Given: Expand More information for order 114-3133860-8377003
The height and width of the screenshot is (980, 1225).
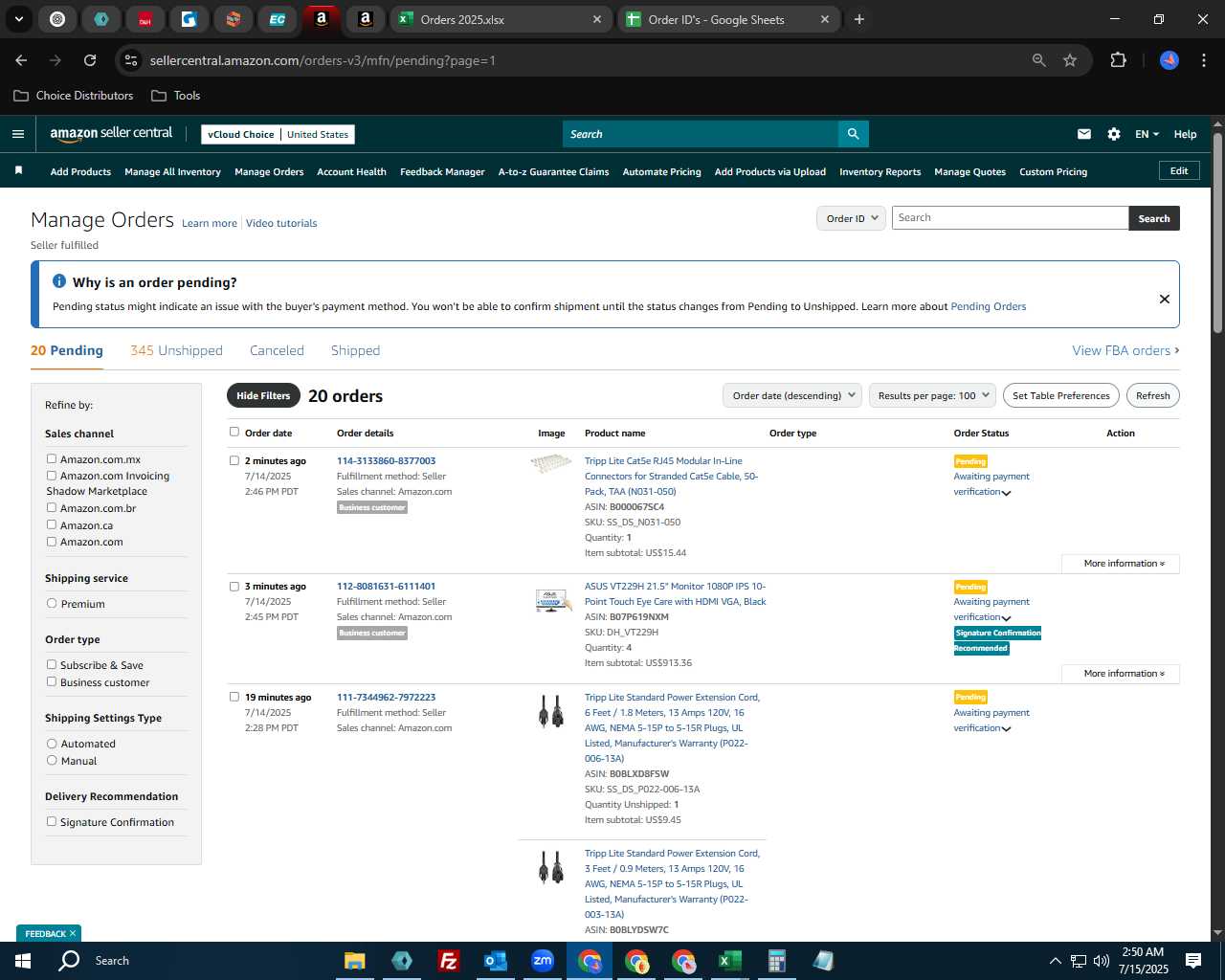Looking at the screenshot, I should pyautogui.click(x=1121, y=564).
